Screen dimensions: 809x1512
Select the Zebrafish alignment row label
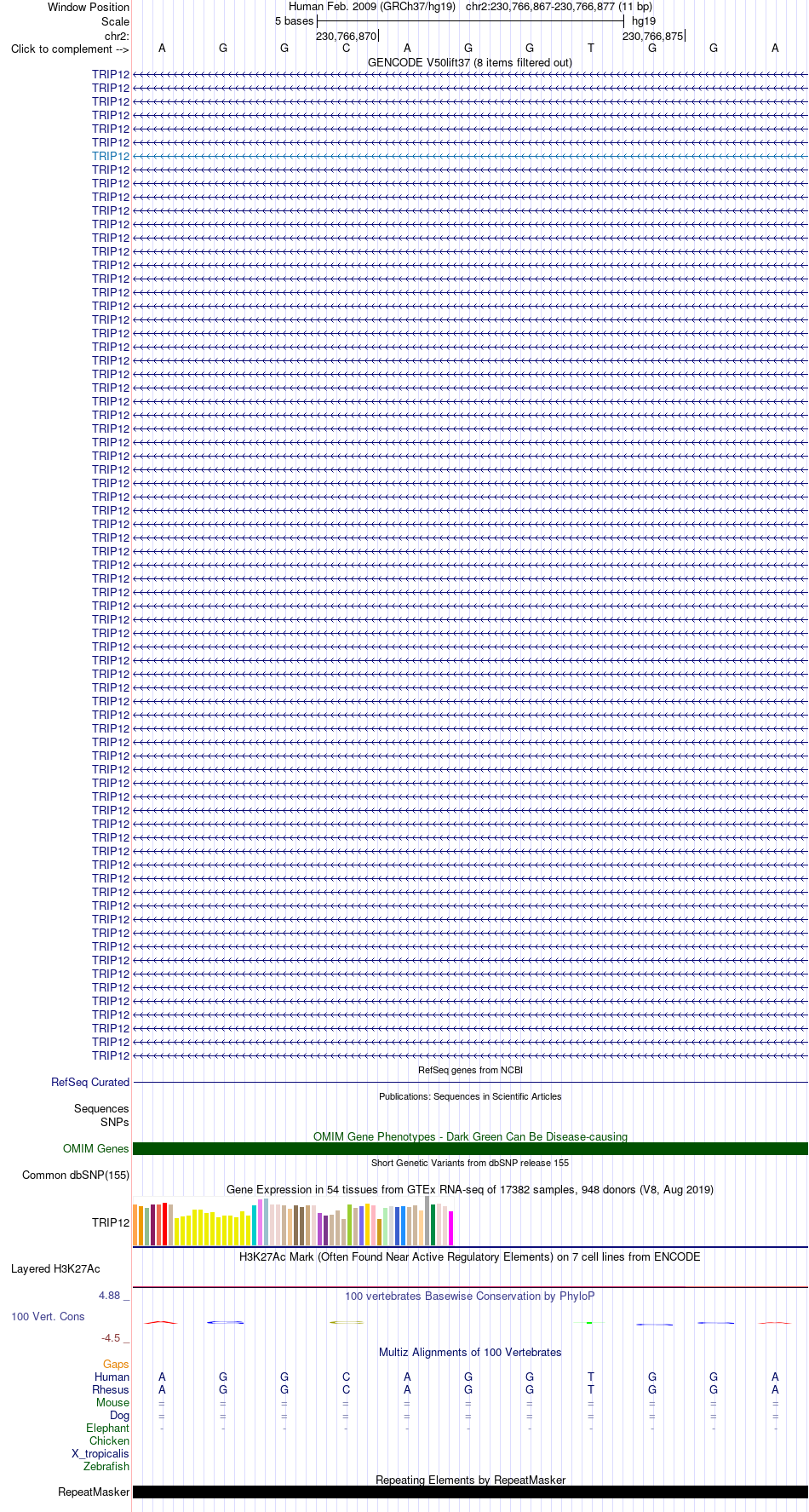[x=106, y=1467]
